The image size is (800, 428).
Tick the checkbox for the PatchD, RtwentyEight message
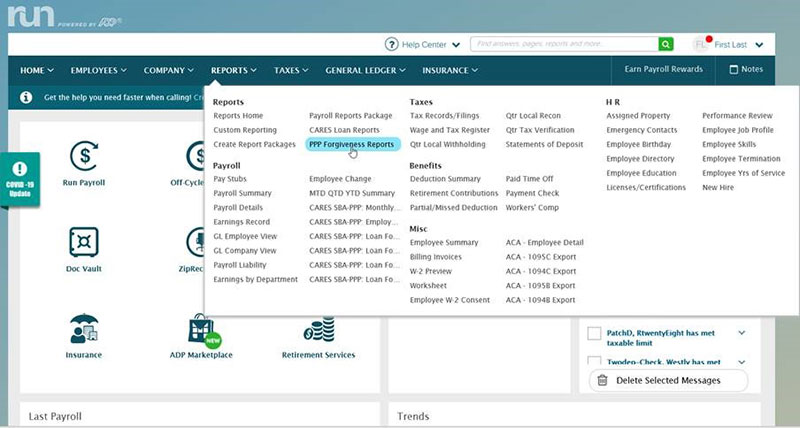[x=594, y=334]
